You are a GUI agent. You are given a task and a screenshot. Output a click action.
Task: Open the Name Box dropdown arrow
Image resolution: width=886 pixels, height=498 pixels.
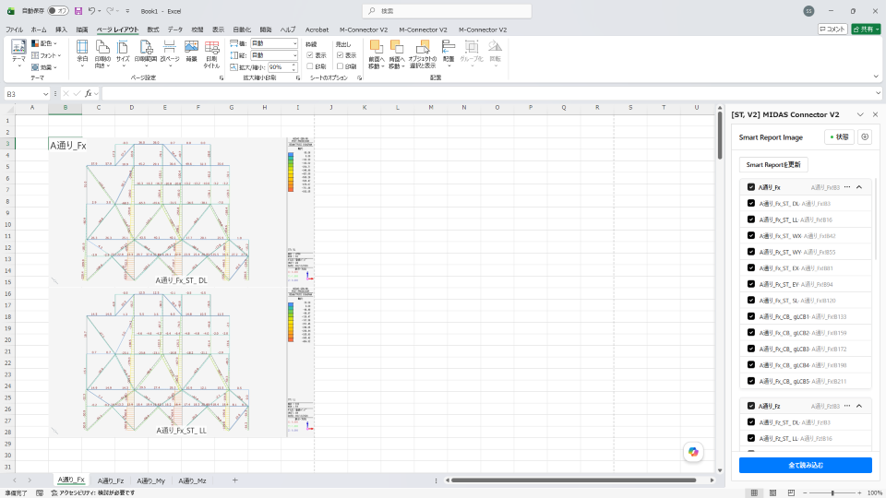[45, 94]
